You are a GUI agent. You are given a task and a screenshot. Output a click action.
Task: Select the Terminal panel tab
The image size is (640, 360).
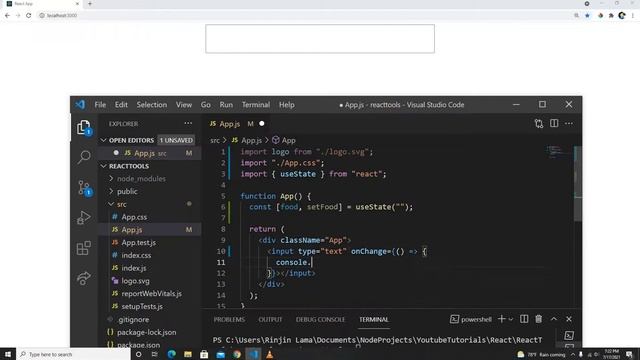(x=374, y=320)
